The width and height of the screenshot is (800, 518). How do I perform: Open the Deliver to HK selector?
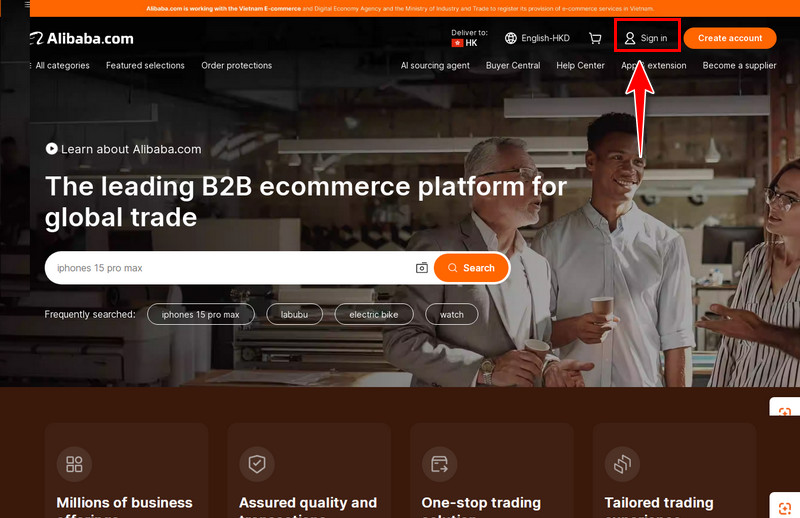point(469,38)
